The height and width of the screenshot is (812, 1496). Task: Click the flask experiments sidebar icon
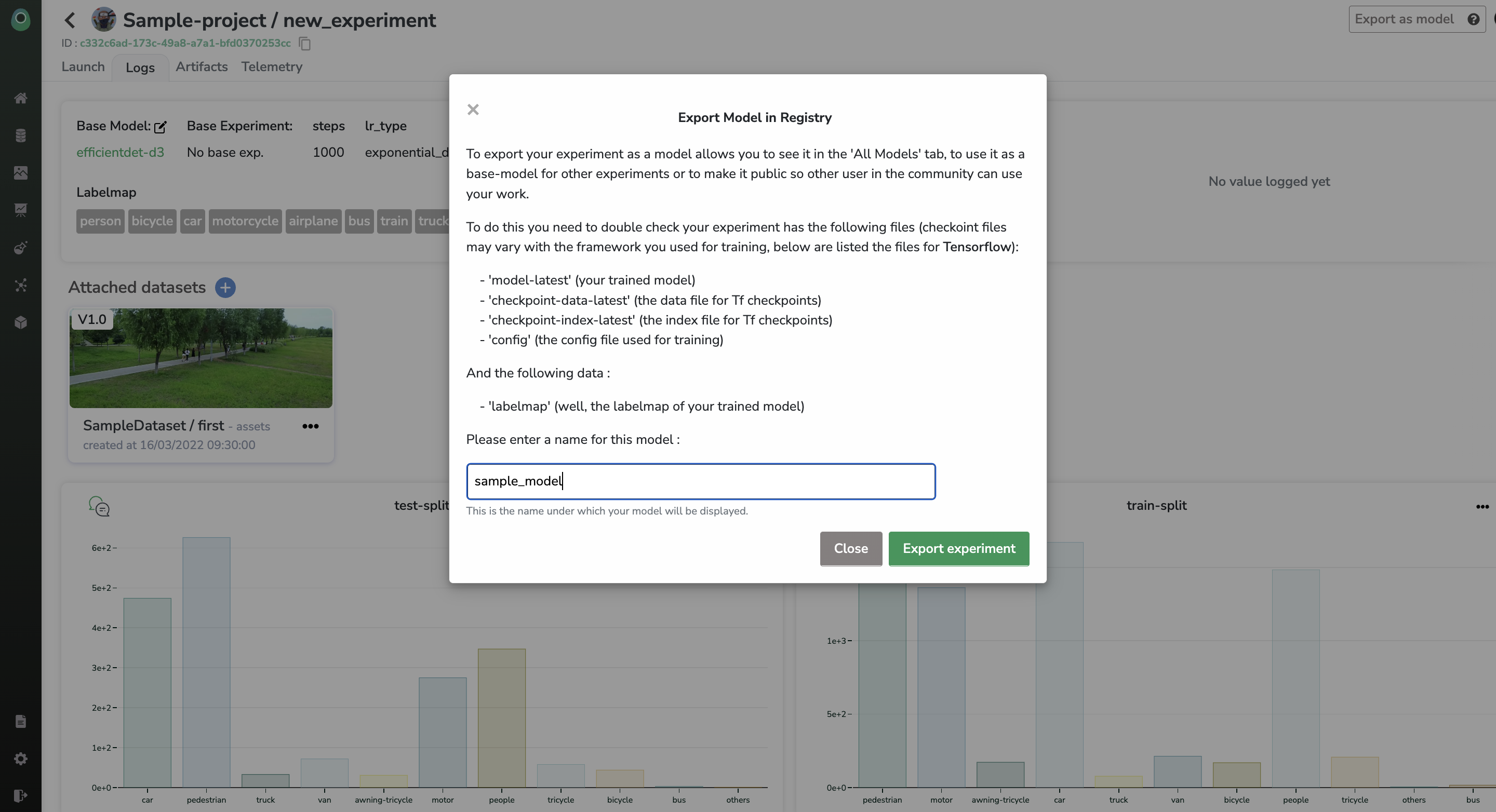tap(20, 248)
